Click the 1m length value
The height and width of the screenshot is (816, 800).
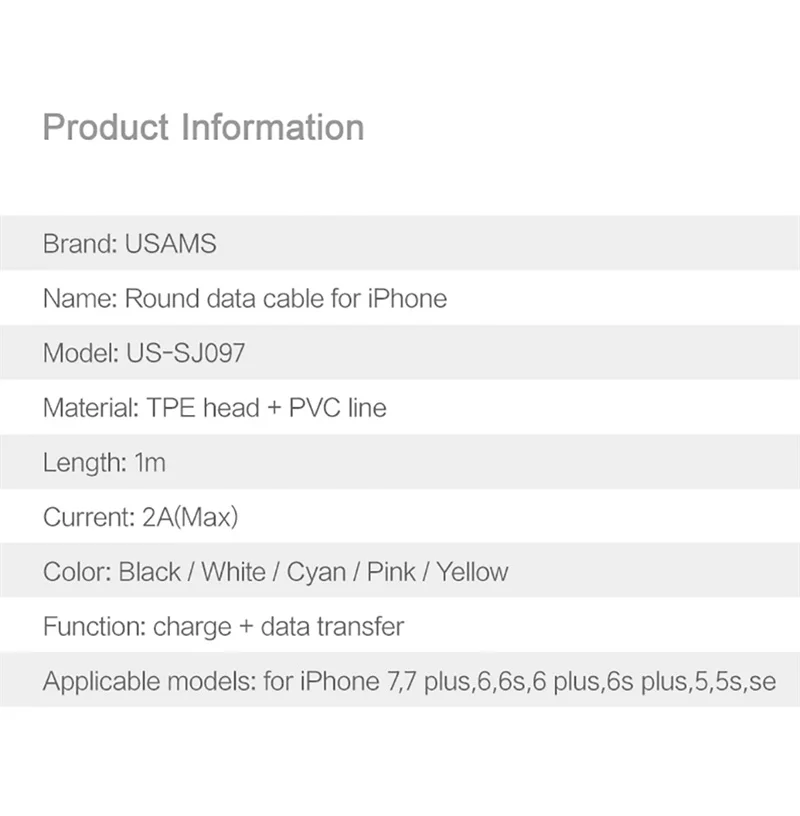click(149, 463)
